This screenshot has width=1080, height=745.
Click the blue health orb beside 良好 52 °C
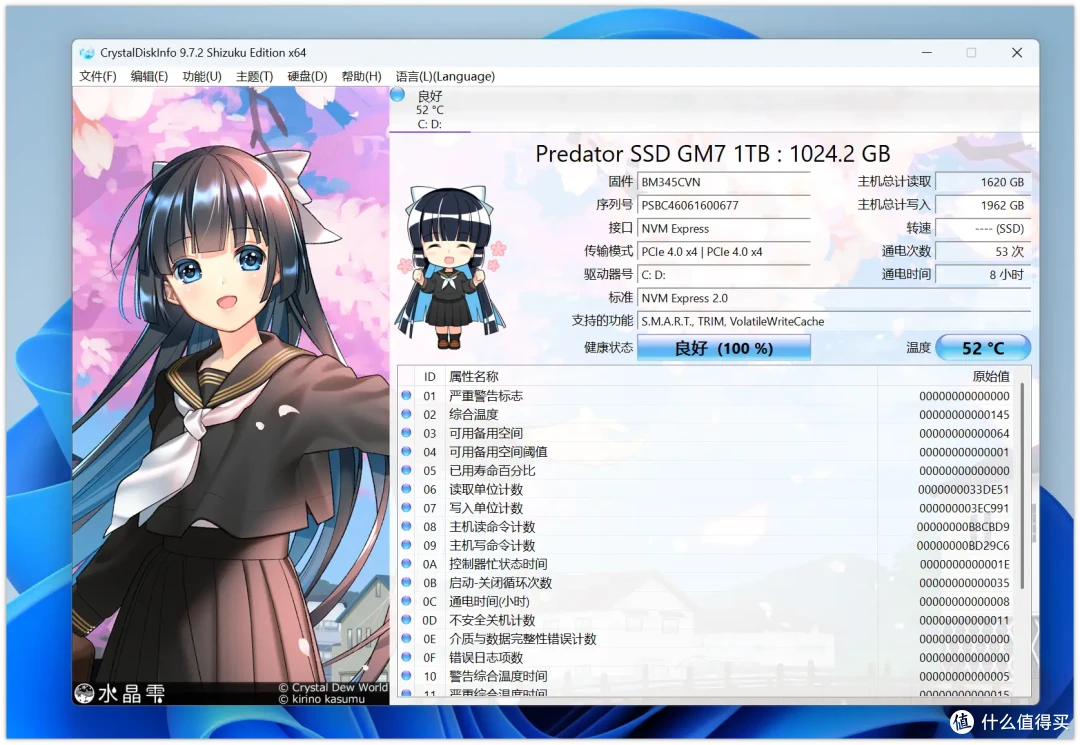tap(398, 95)
